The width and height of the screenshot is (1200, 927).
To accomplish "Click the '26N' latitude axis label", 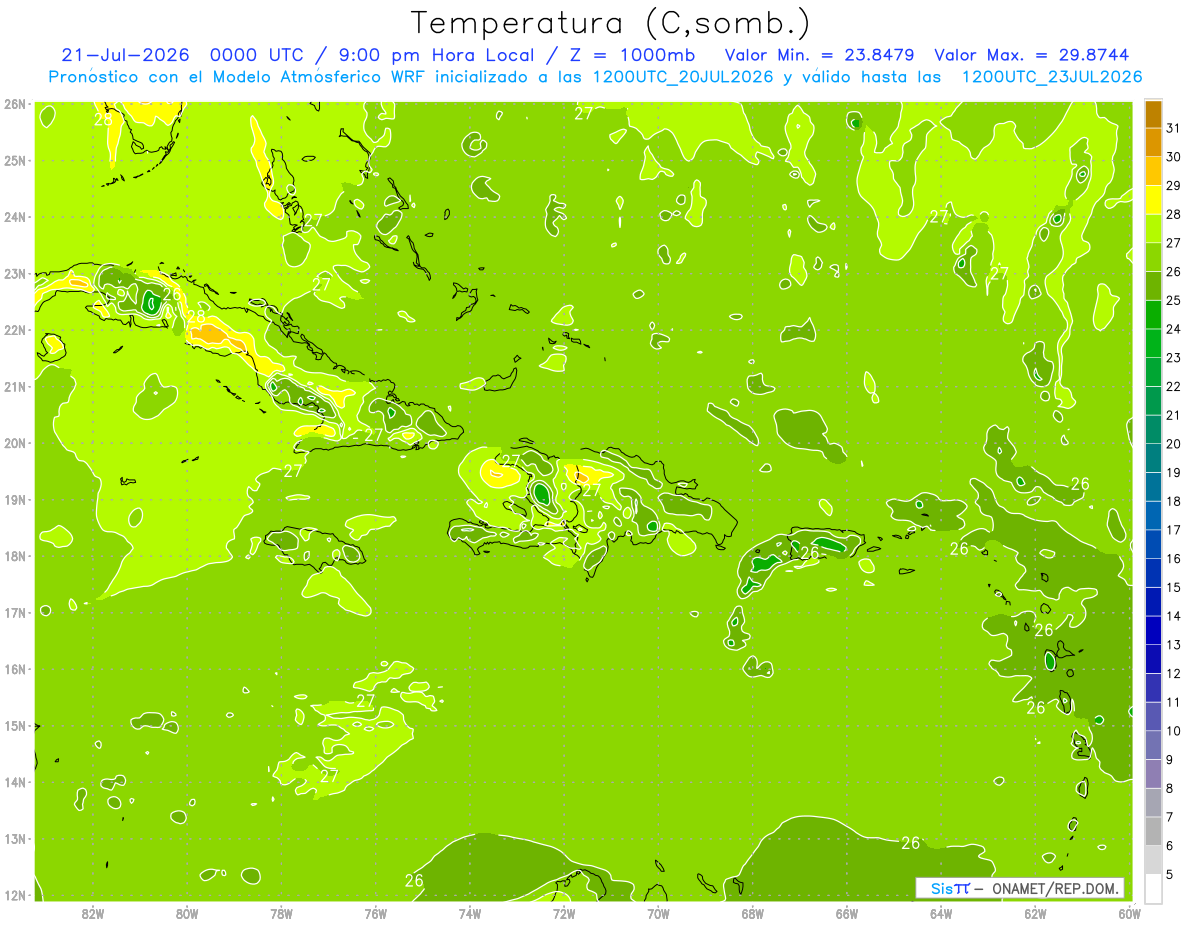I will click(15, 104).
